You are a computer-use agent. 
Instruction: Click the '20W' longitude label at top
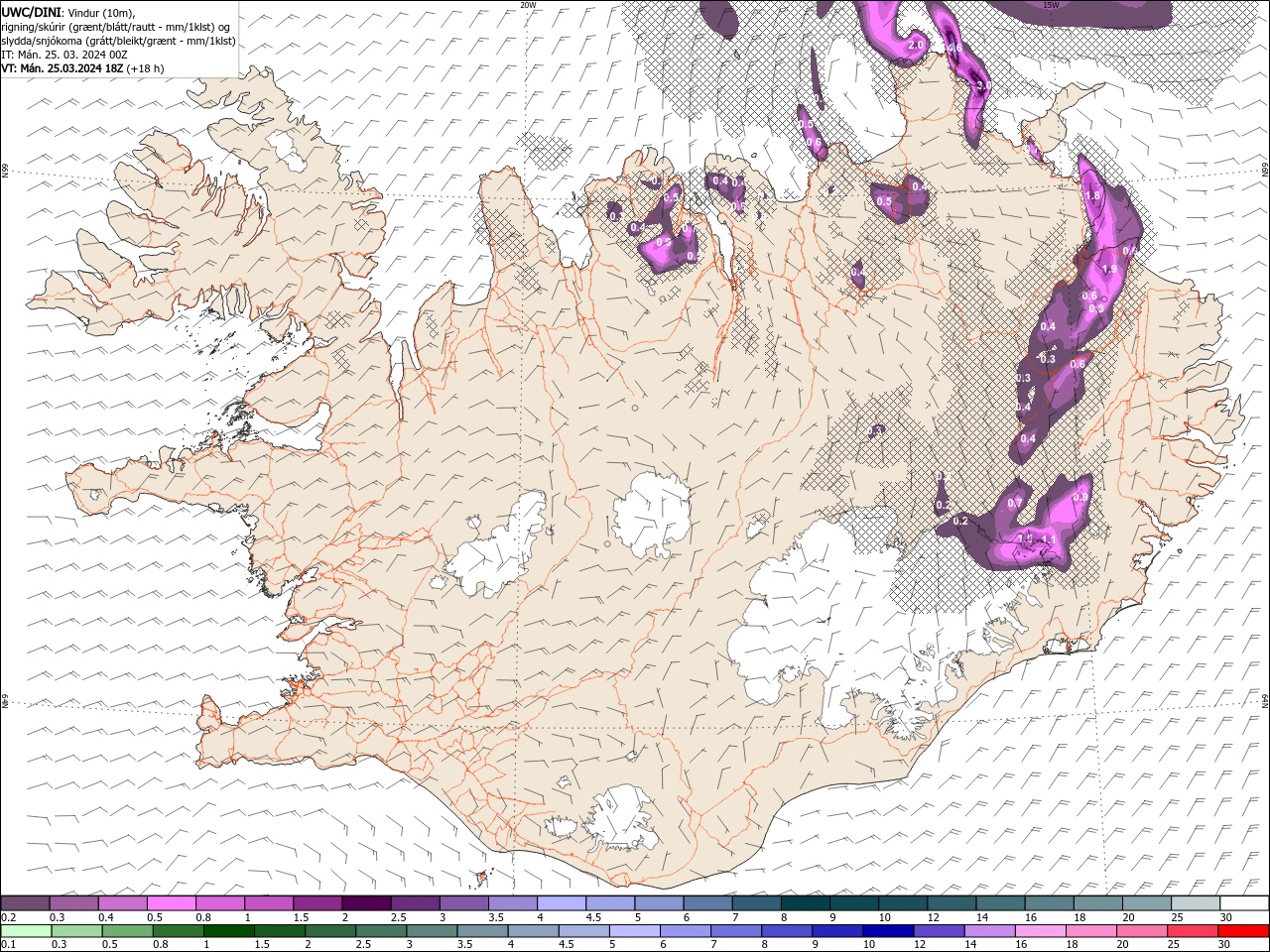(x=528, y=5)
